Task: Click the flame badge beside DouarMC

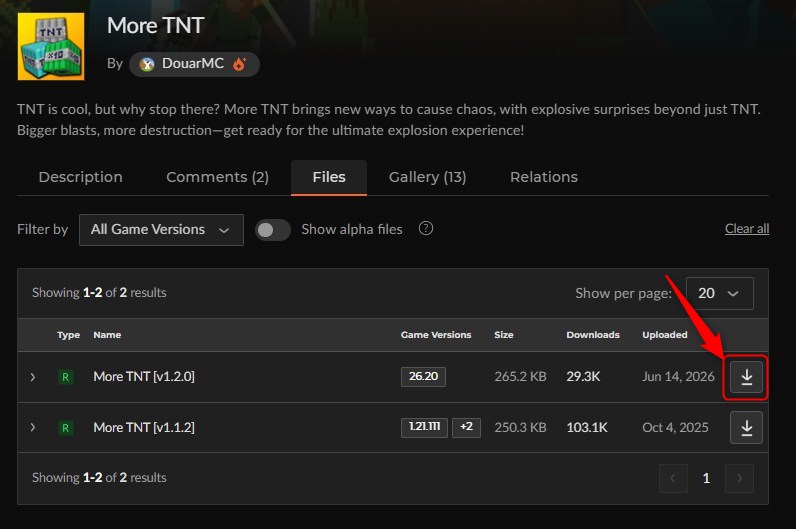Action: [x=239, y=64]
